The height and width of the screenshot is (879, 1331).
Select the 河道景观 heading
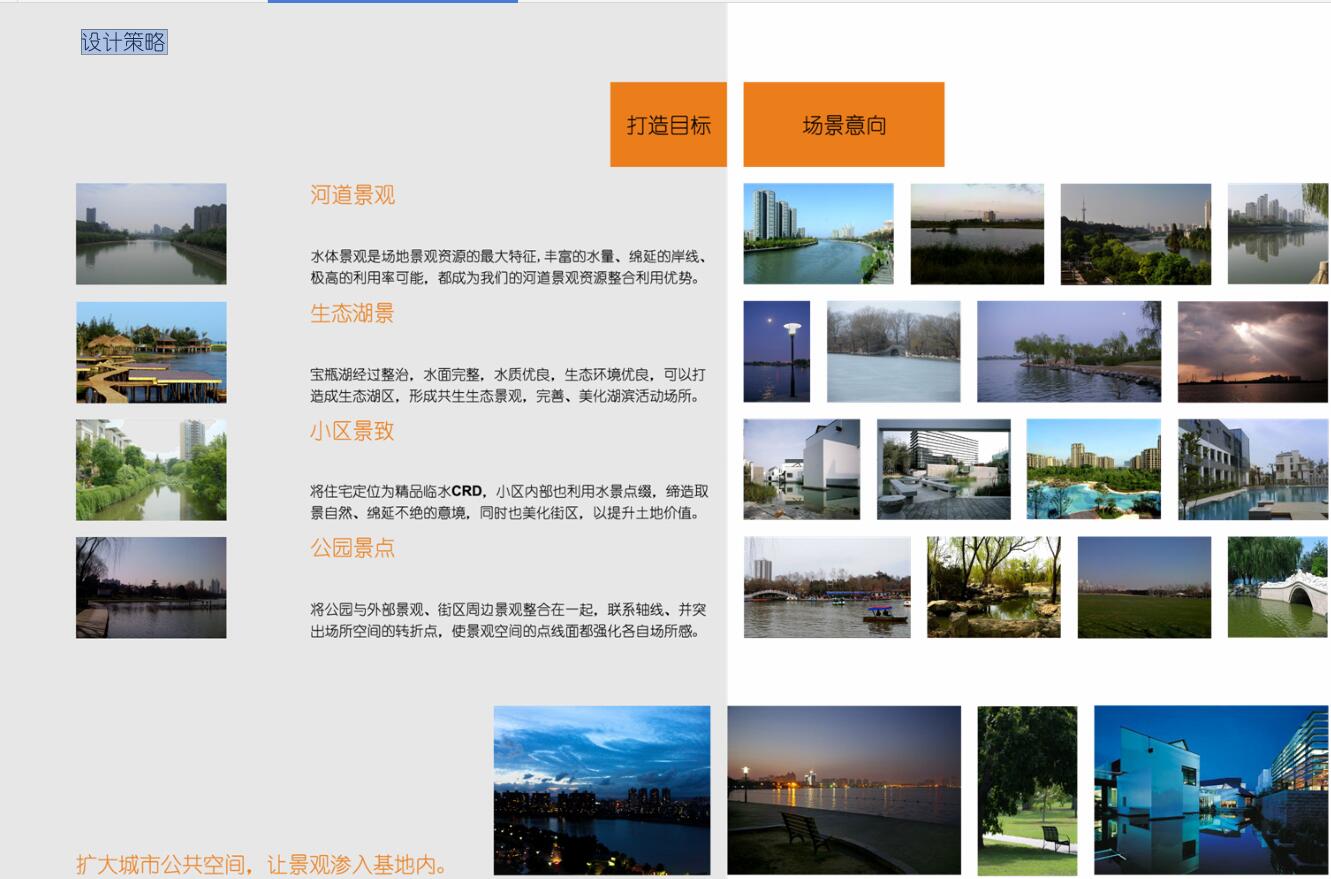(352, 195)
